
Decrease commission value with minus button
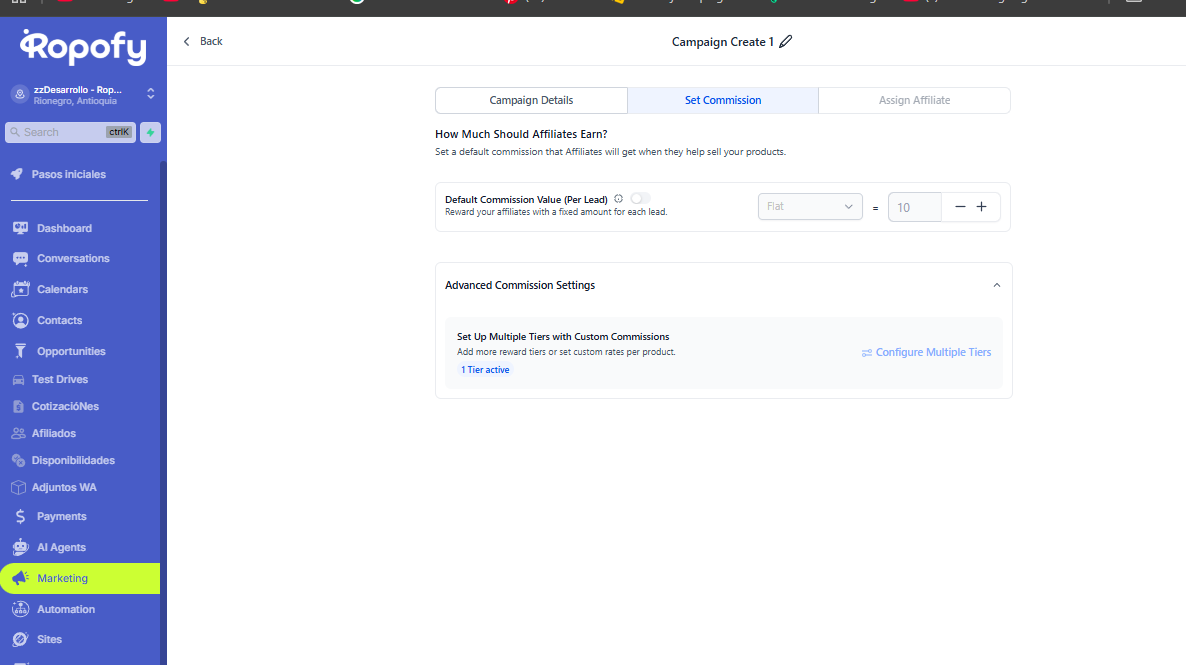point(960,207)
